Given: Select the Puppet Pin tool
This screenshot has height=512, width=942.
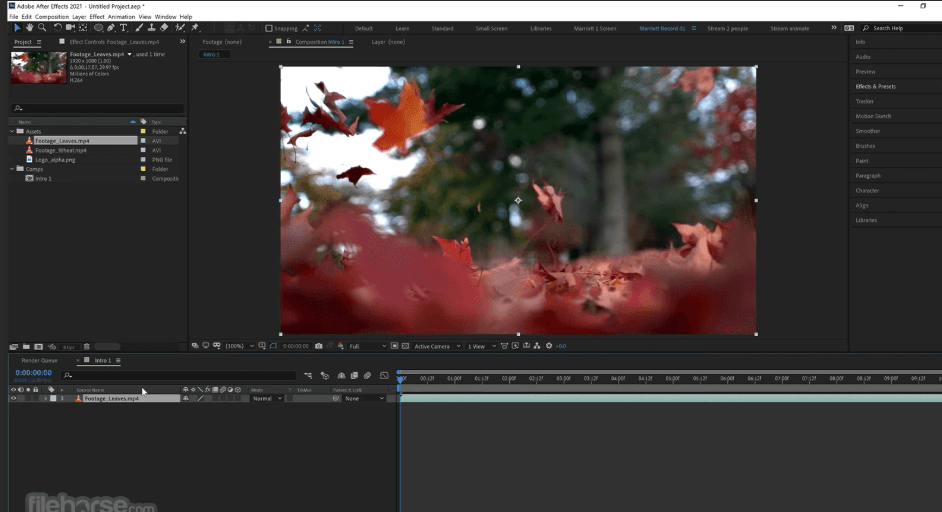Looking at the screenshot, I should [x=195, y=28].
